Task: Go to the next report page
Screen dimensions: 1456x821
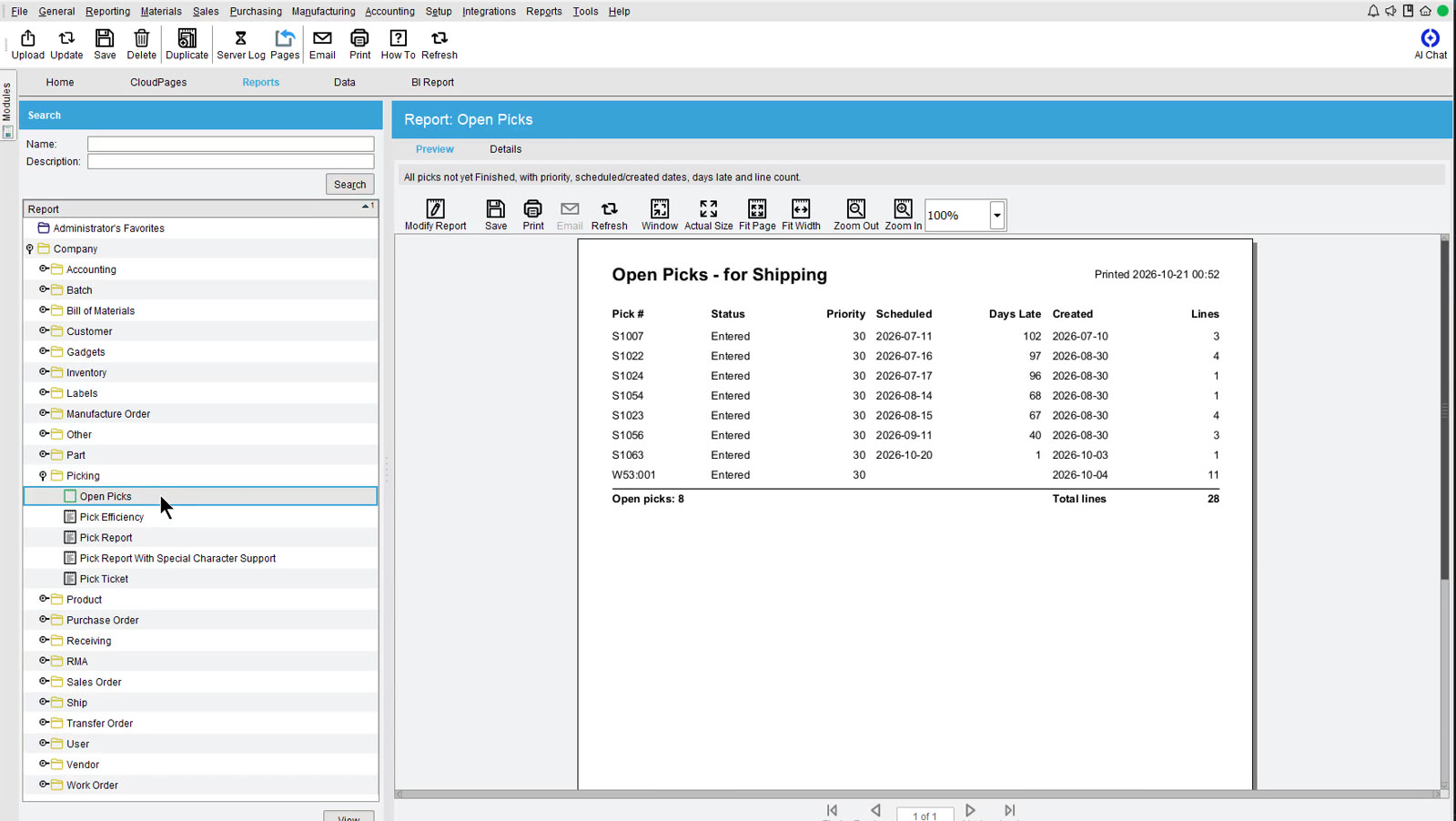Action: point(970,810)
